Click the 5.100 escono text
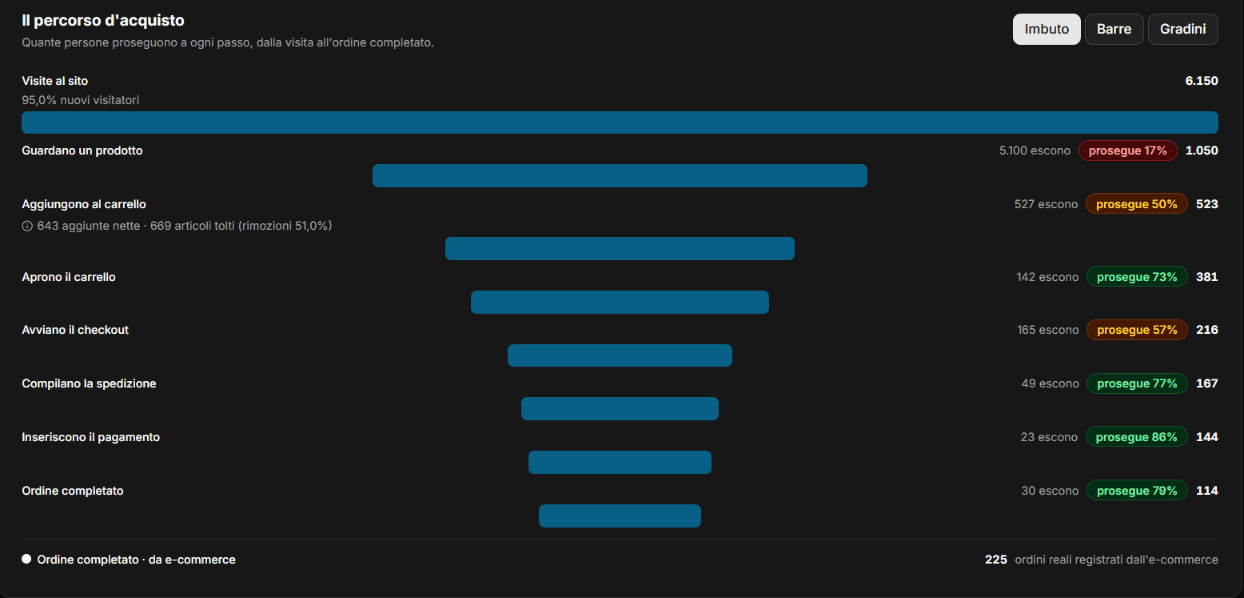Viewport: 1244px width, 598px height. pyautogui.click(x=1034, y=150)
